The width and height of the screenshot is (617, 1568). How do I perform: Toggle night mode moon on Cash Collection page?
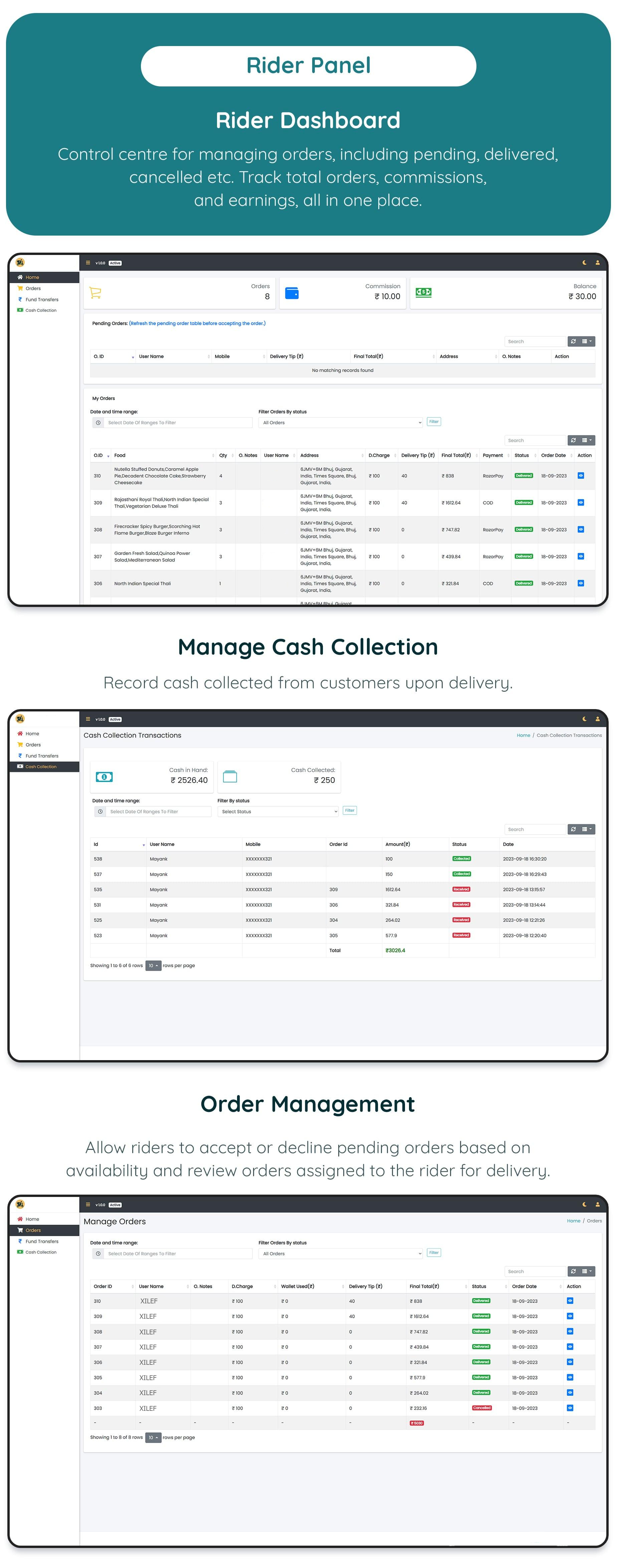click(584, 719)
